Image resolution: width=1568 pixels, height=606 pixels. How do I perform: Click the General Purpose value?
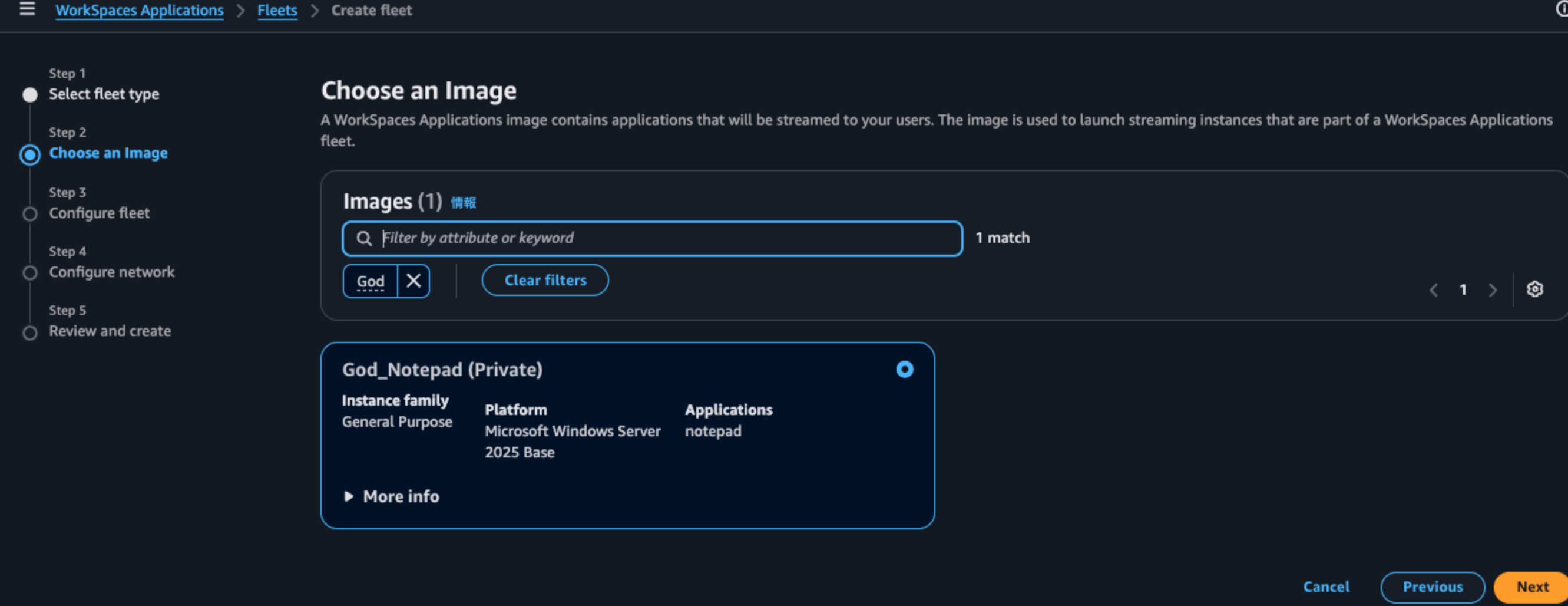pyautogui.click(x=397, y=422)
